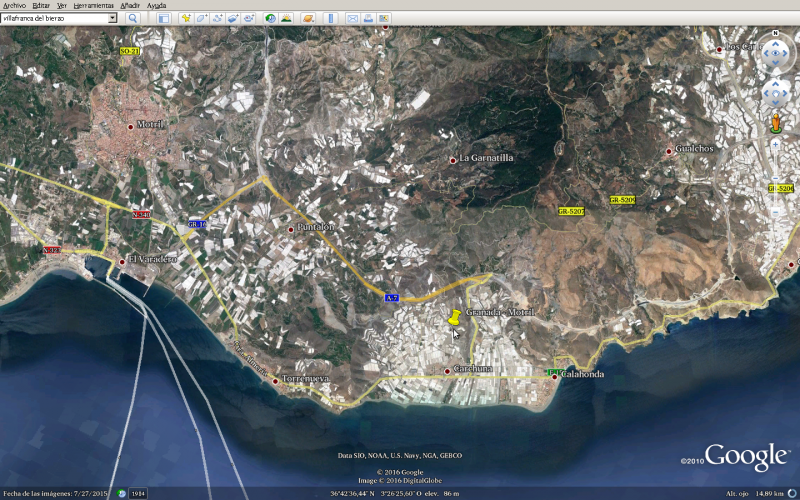Click the add image overlay icon
Screen dimensions: 800x500
[233, 18]
